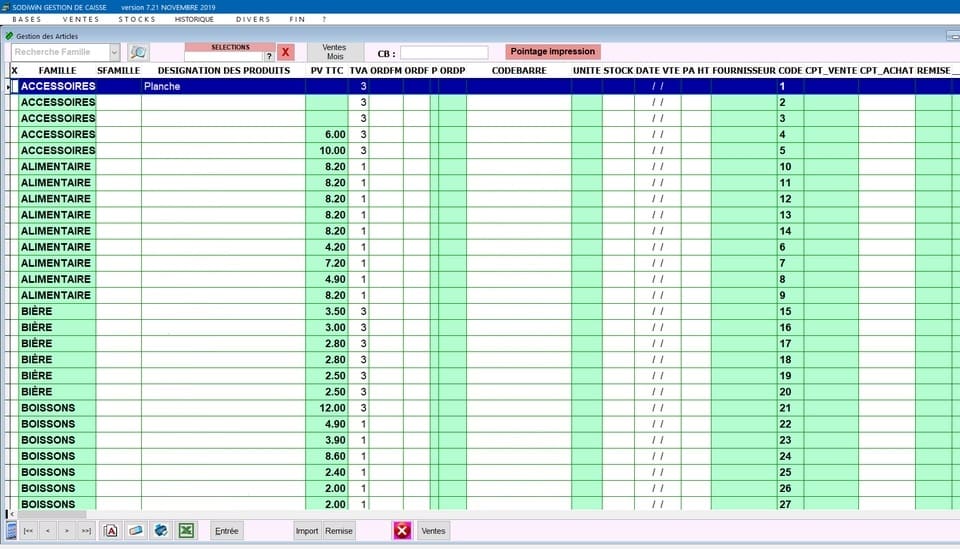Image resolution: width=960 pixels, height=549 pixels.
Task: Close the form with the magenta X icon
Action: pyautogui.click(x=402, y=531)
